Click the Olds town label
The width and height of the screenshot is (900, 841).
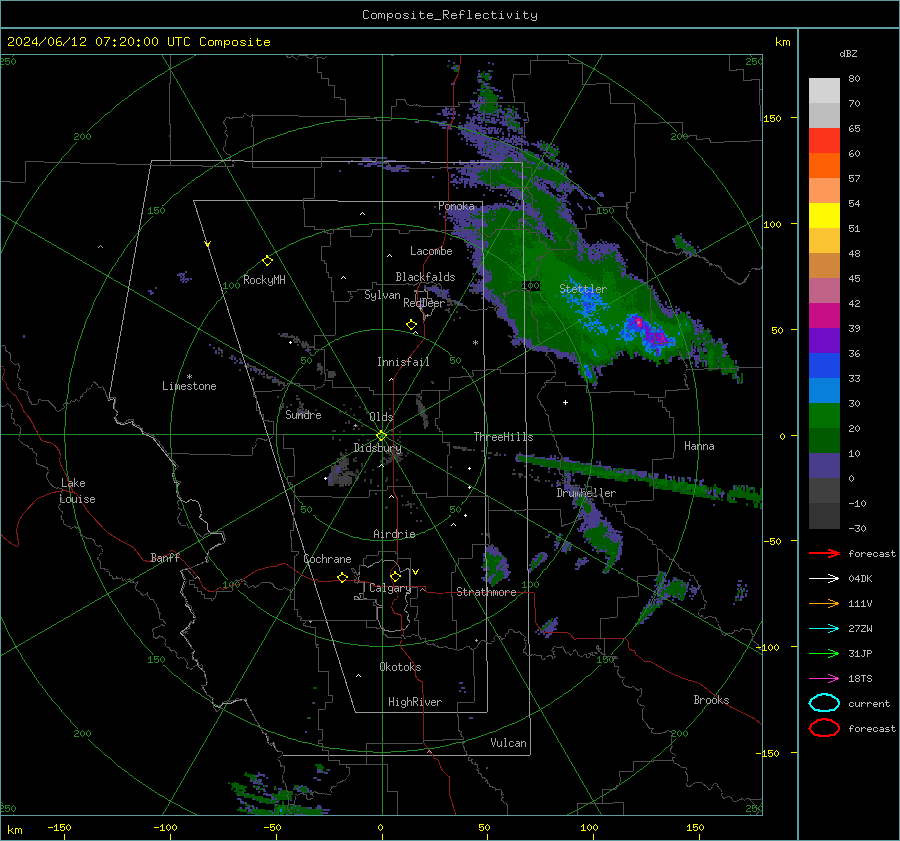coord(381,417)
